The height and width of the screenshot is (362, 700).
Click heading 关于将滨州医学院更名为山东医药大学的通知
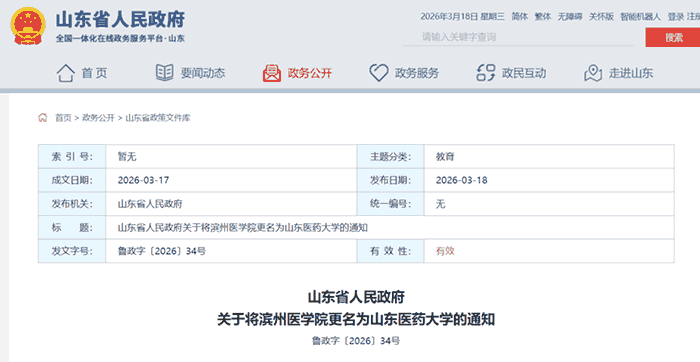tap(356, 320)
